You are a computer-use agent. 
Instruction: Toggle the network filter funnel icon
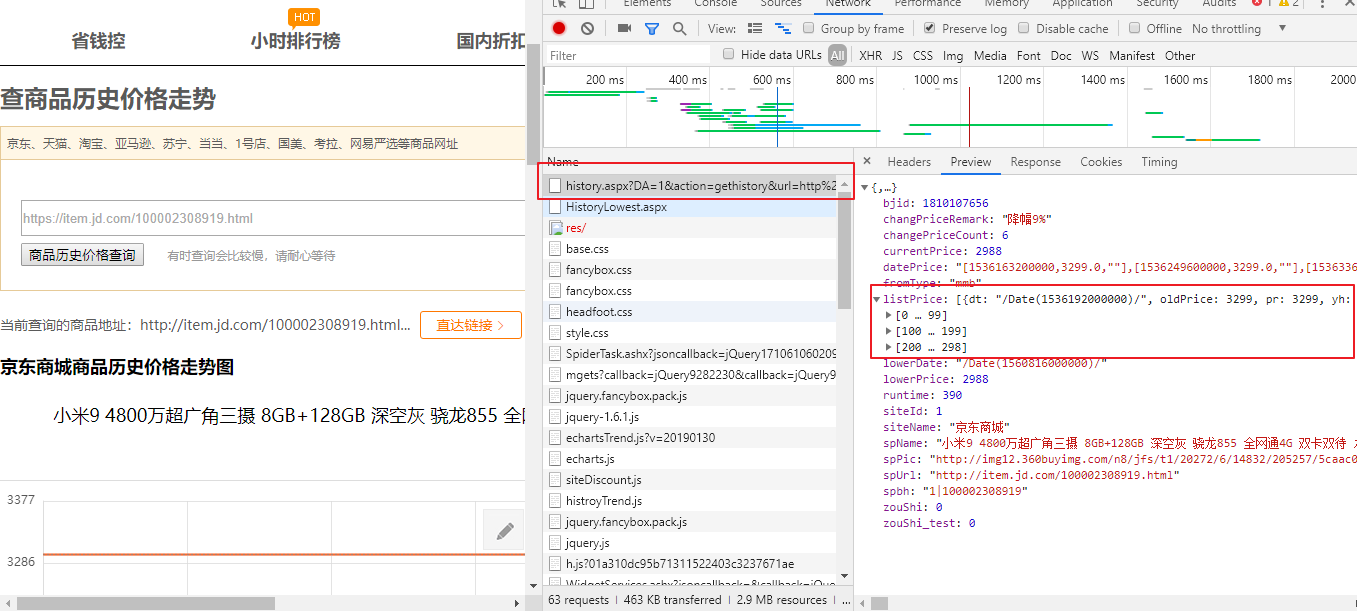652,29
